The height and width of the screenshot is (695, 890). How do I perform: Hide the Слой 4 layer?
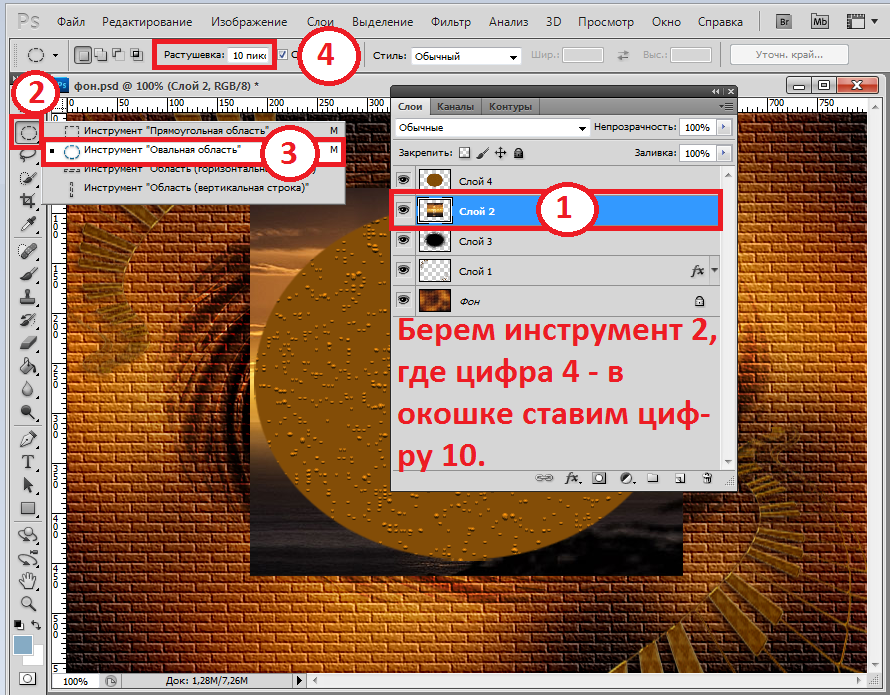point(404,181)
